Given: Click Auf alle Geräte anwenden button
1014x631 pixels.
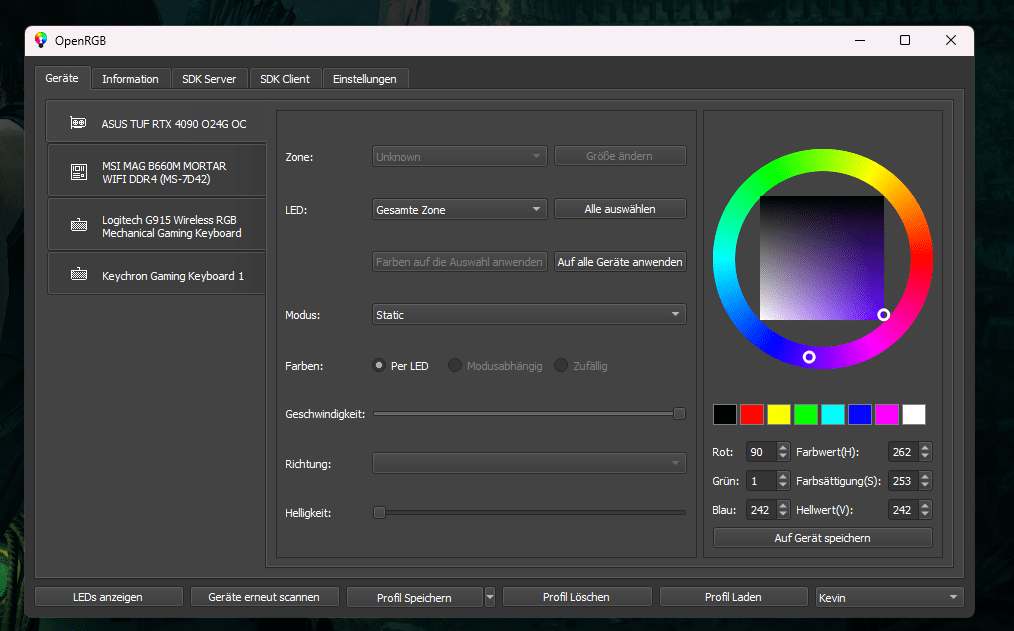Looking at the screenshot, I should coord(620,262).
